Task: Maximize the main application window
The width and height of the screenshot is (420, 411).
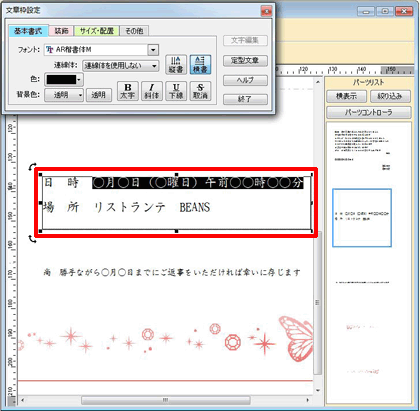Action: pos(385,12)
